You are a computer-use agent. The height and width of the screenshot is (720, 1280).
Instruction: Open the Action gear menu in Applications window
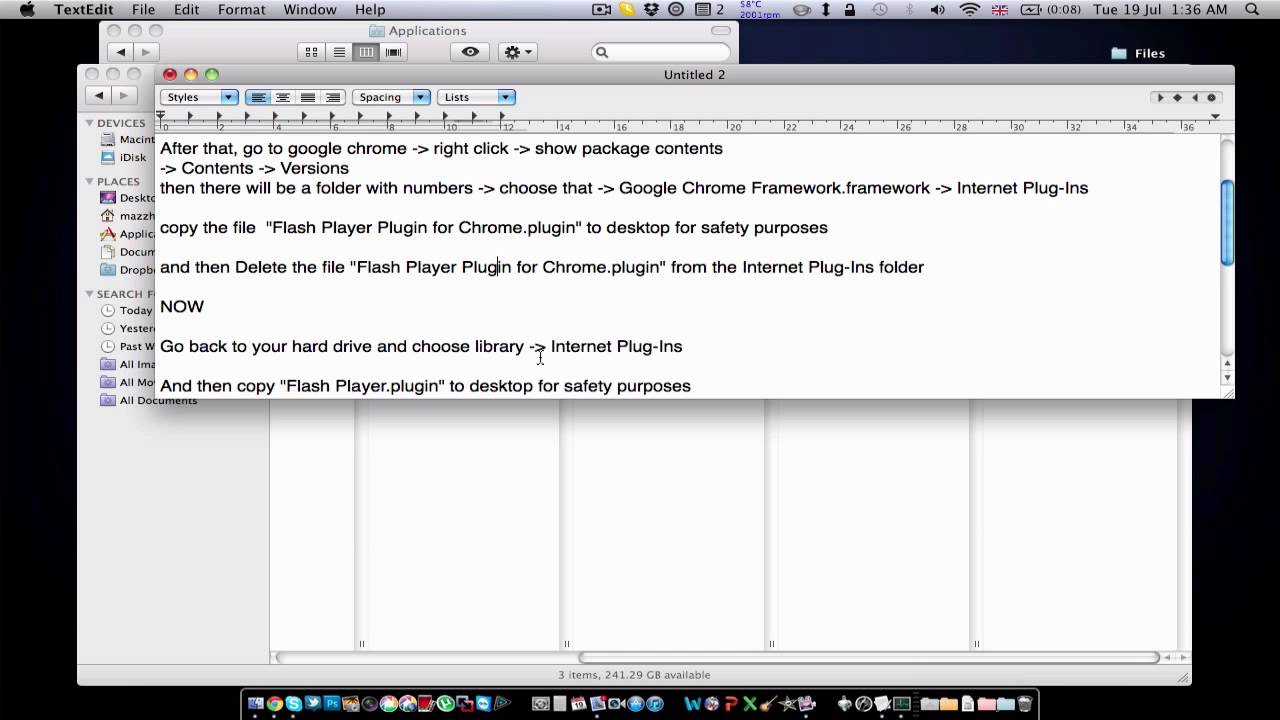518,52
